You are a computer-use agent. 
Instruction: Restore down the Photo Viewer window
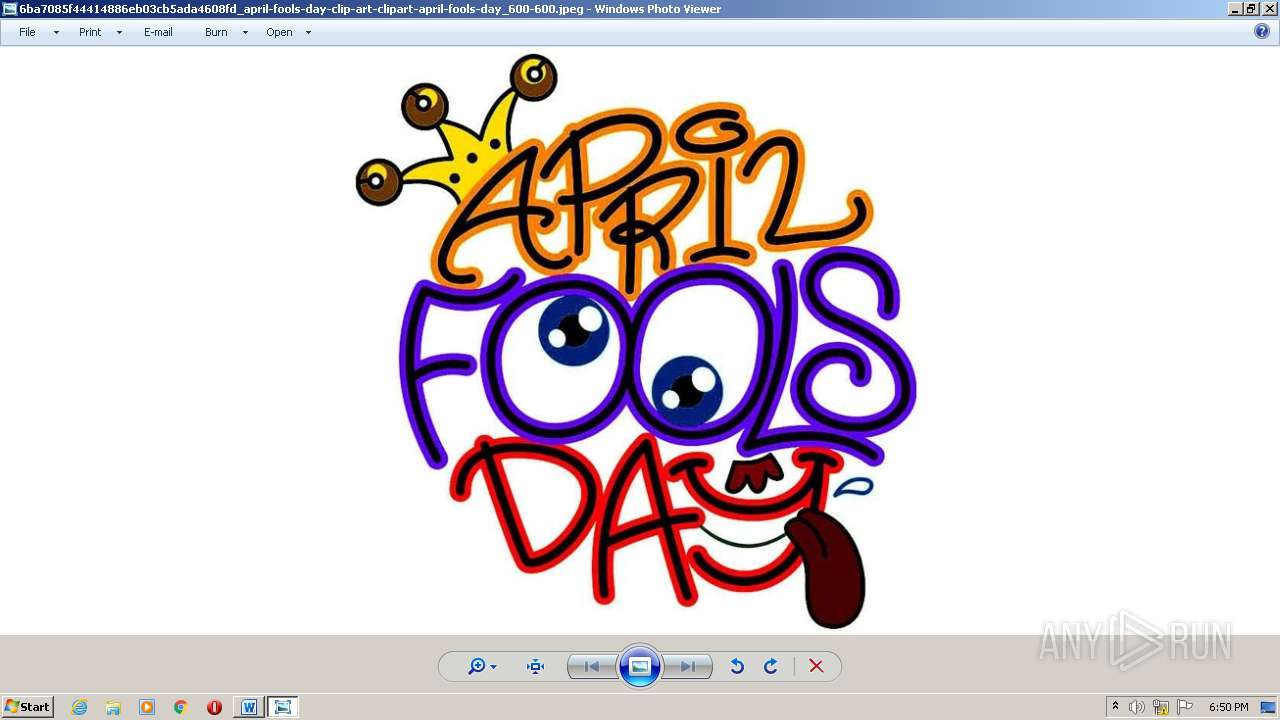pos(1251,9)
